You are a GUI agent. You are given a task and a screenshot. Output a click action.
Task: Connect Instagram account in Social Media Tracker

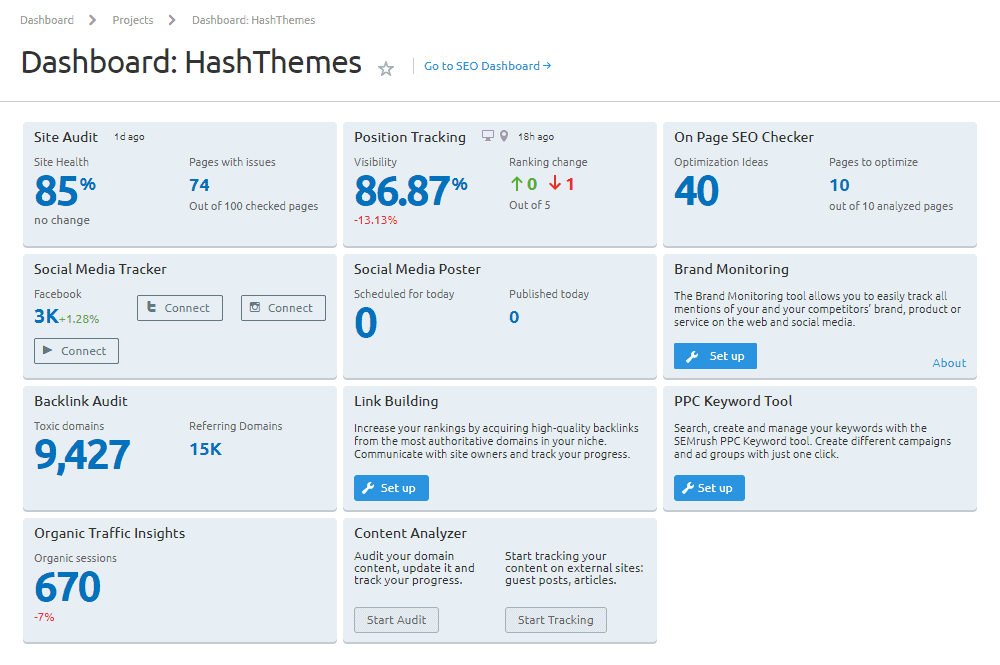click(x=283, y=308)
